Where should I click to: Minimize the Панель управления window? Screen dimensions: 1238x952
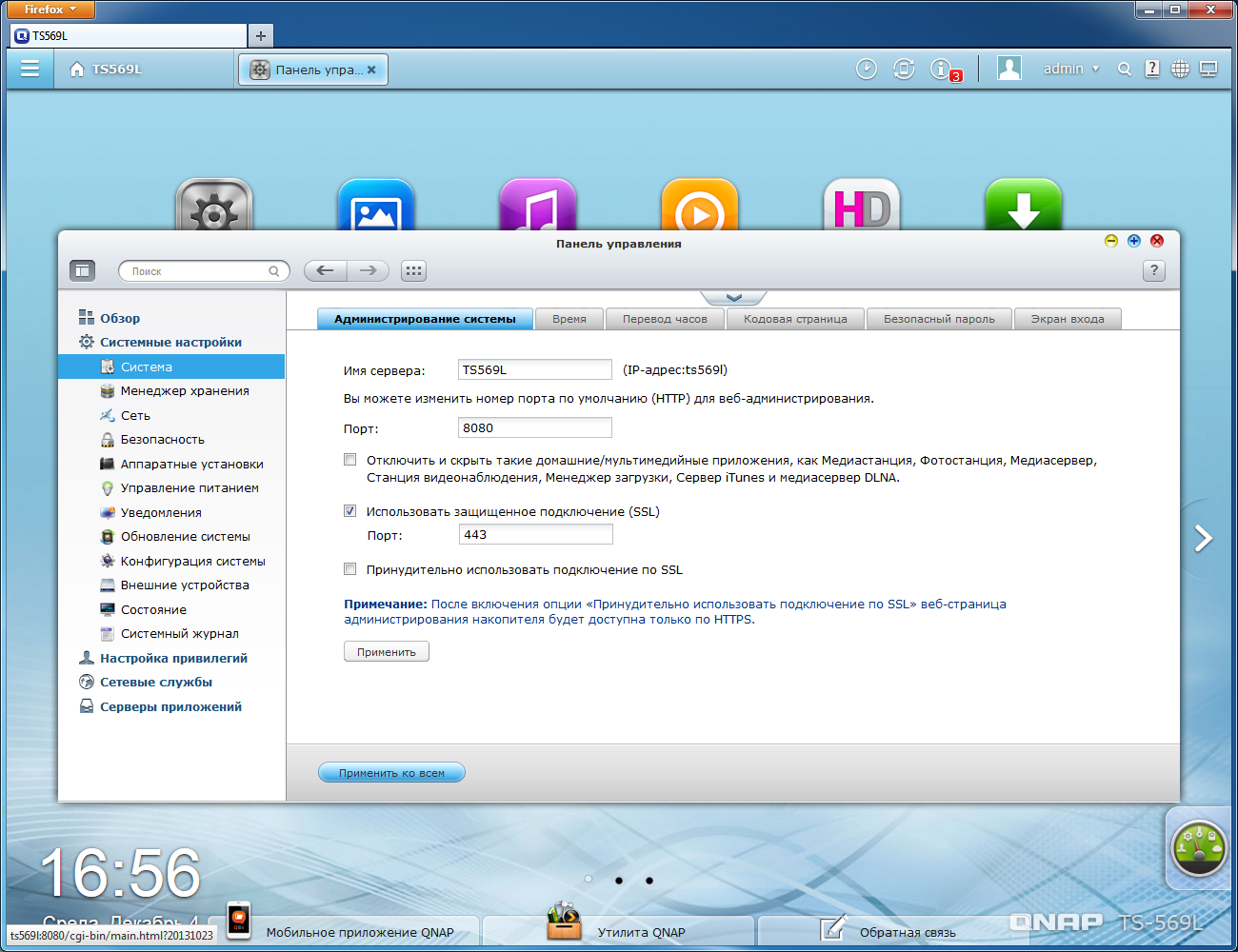tap(1110, 241)
